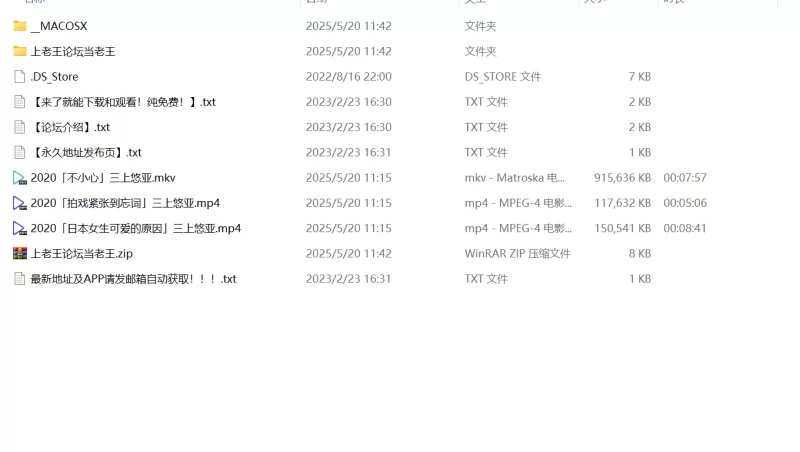
Task: Select file 【来了就能下载和观看！纯免费！】.txt
Action: (123, 102)
